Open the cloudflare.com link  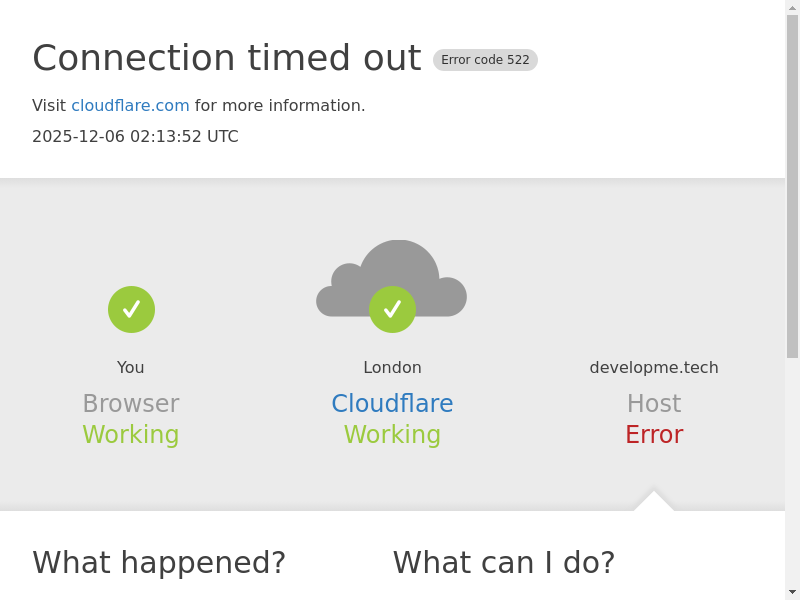coord(130,106)
